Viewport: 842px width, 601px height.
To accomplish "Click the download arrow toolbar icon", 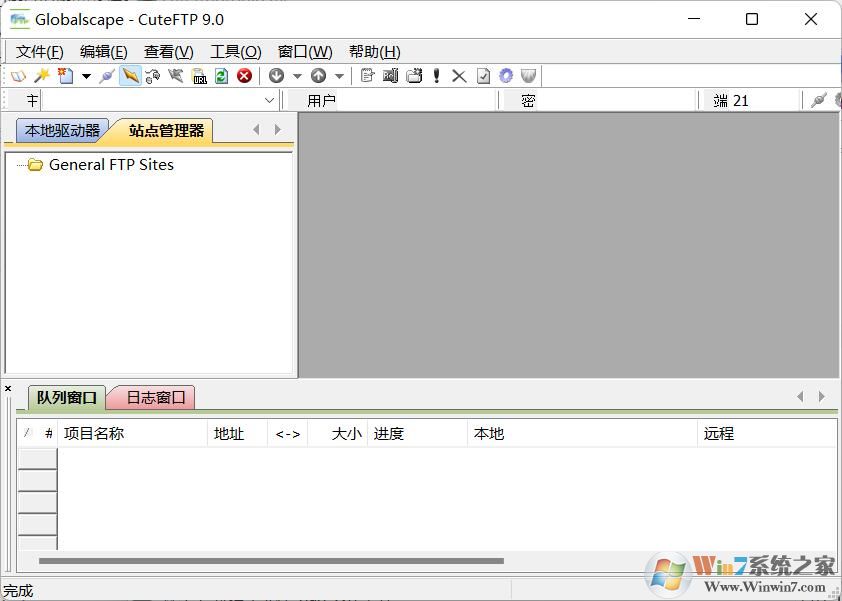I will coord(277,75).
